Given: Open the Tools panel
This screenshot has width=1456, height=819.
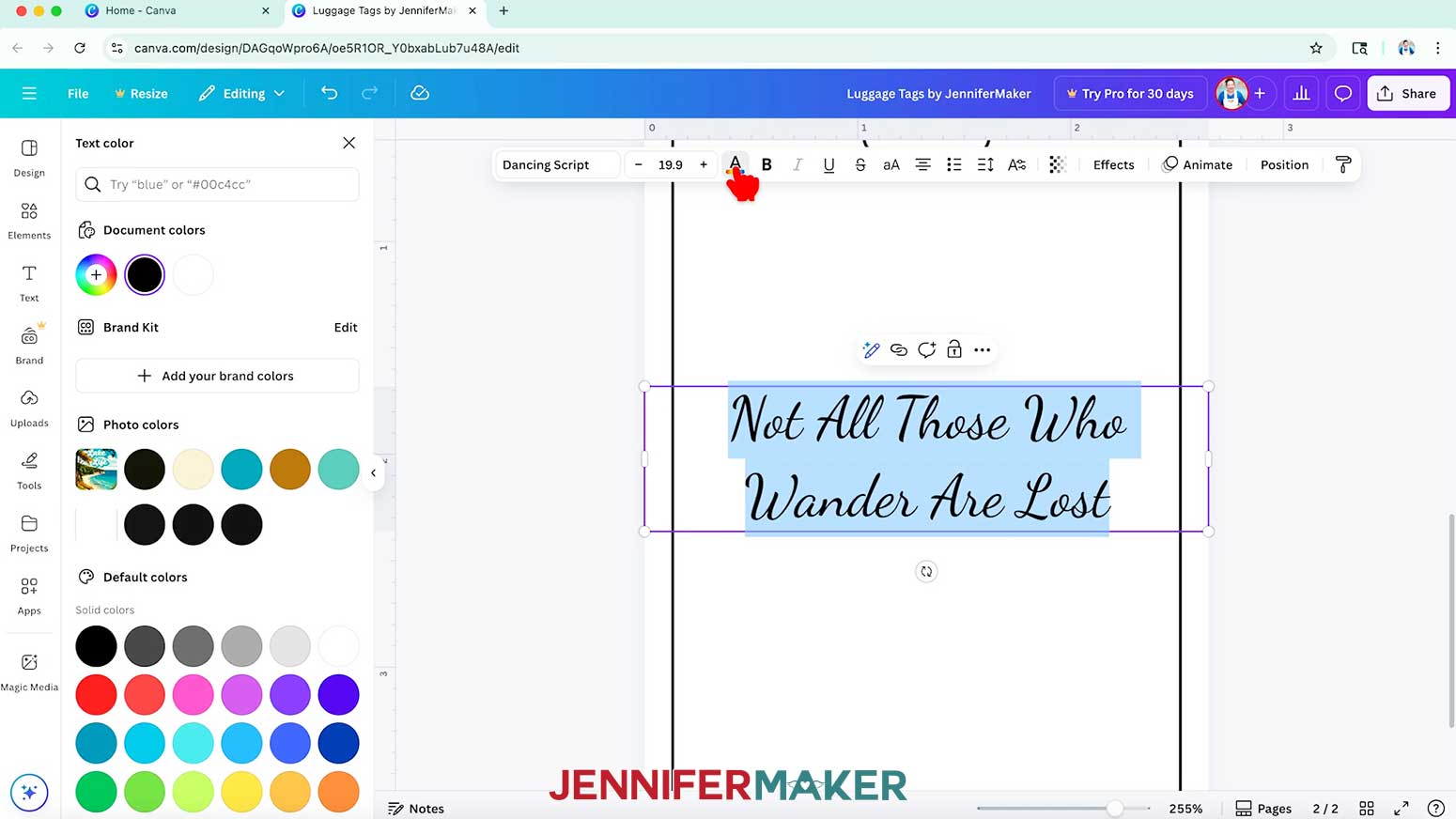Looking at the screenshot, I should coord(29,471).
